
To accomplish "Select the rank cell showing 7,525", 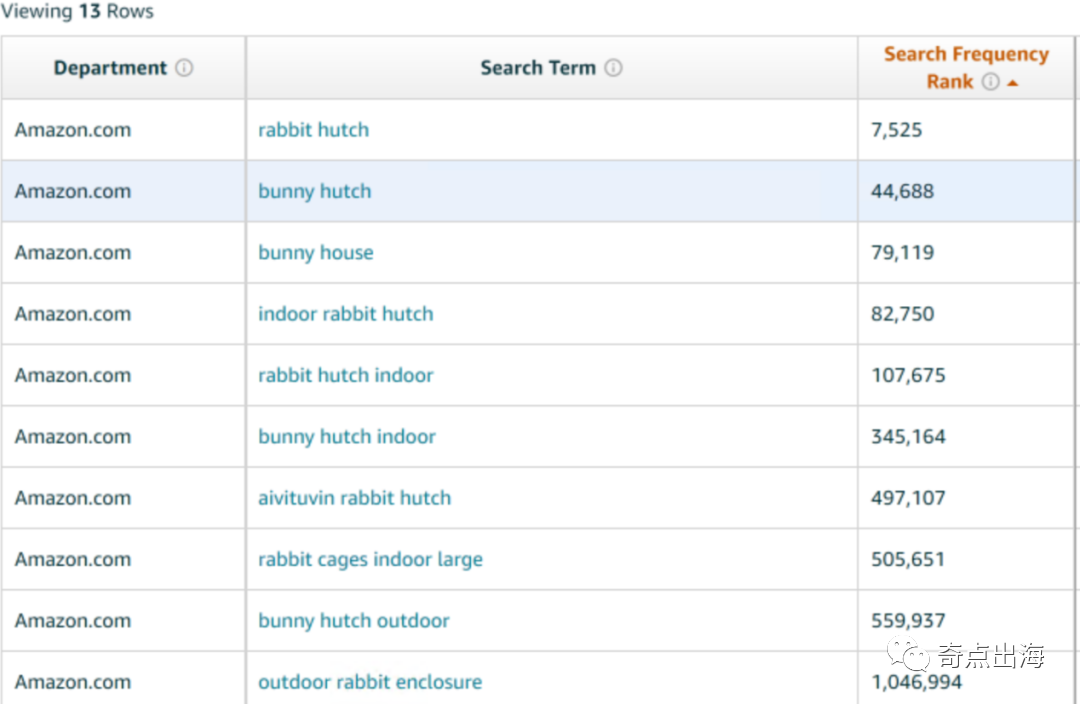I will pos(896,130).
